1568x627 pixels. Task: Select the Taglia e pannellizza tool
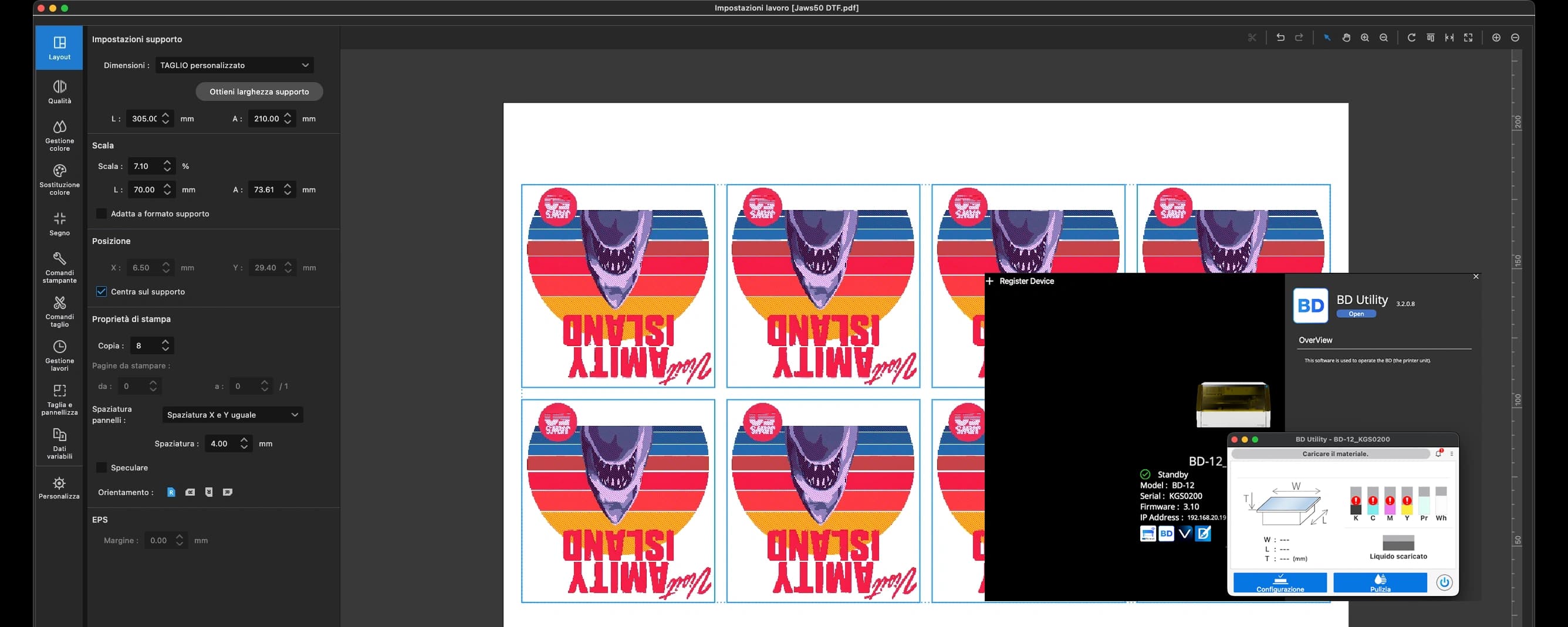(x=60, y=399)
